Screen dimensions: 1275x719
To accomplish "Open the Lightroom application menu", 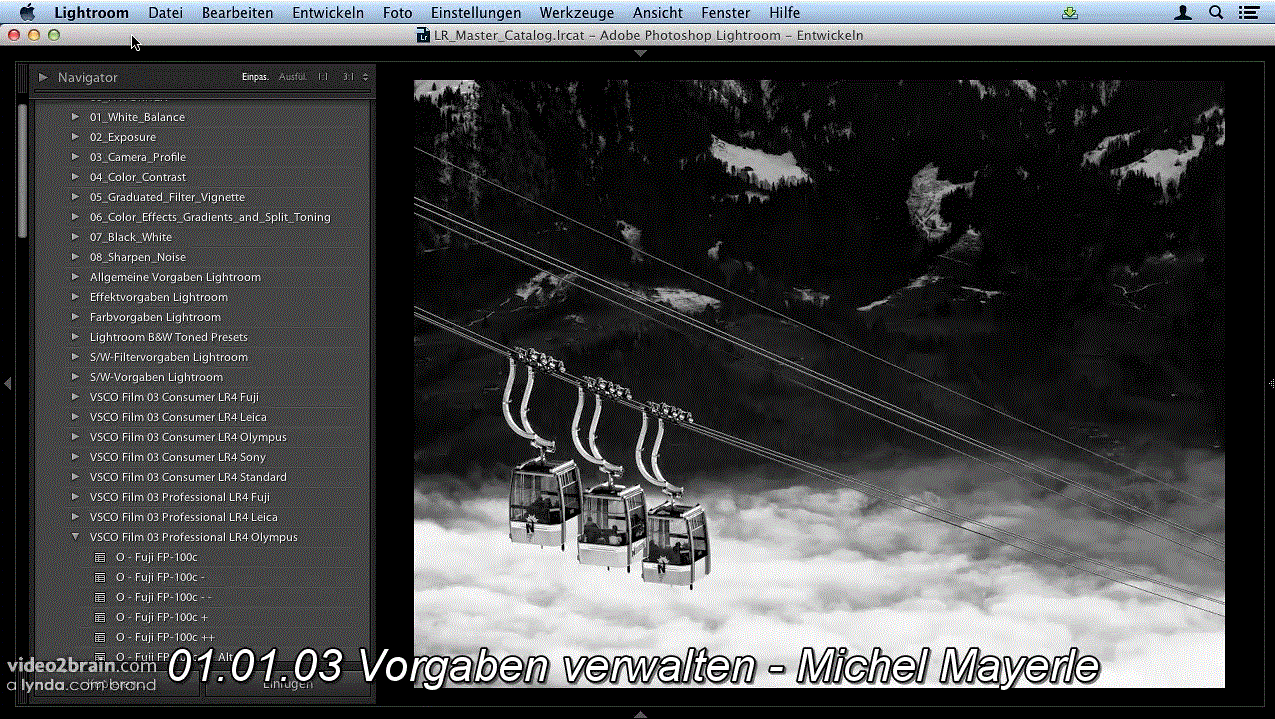I will pos(91,12).
